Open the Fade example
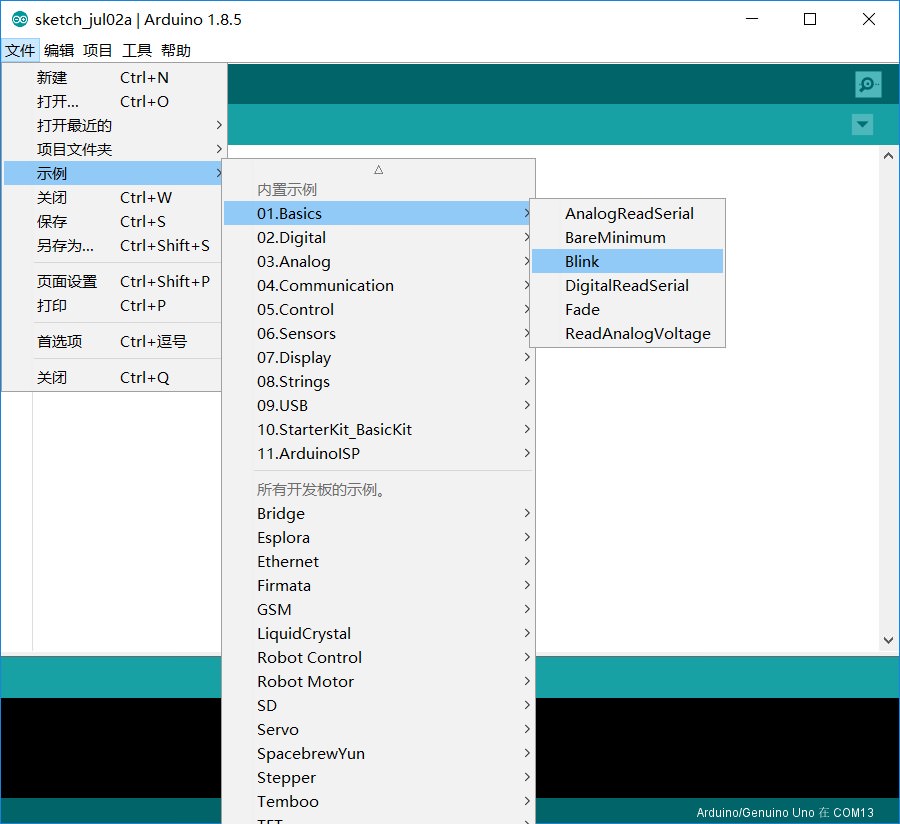900x824 pixels. click(627, 309)
